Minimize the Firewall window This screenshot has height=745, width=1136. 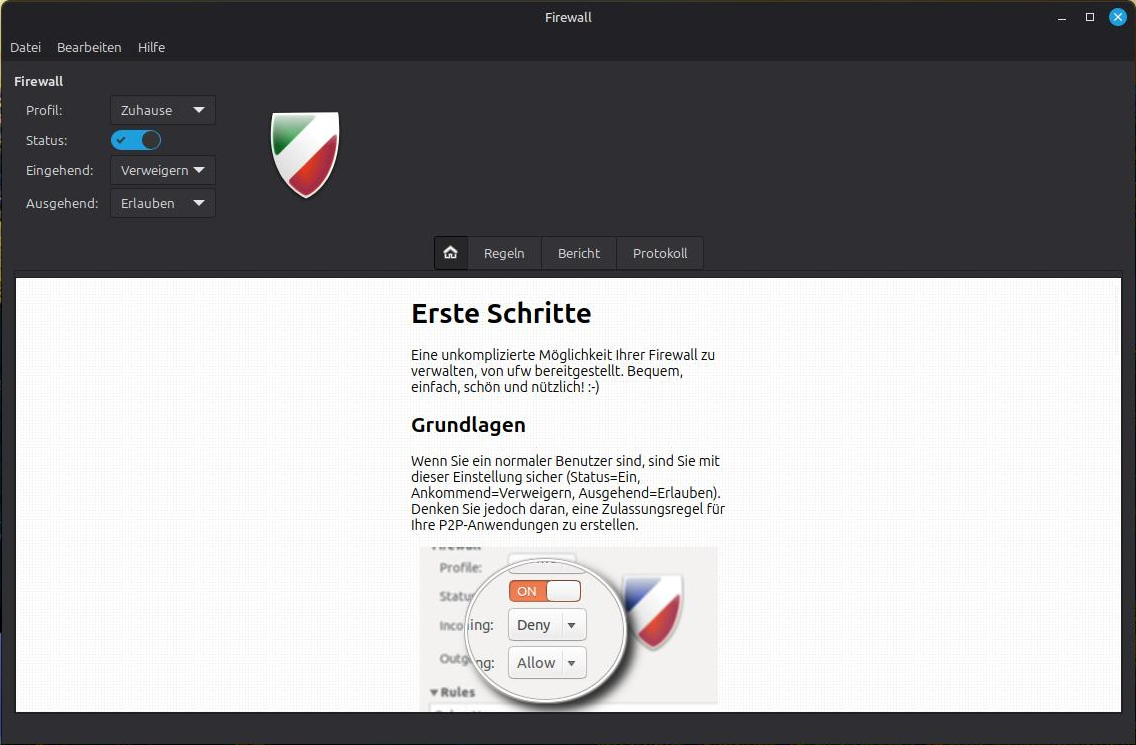click(1062, 17)
